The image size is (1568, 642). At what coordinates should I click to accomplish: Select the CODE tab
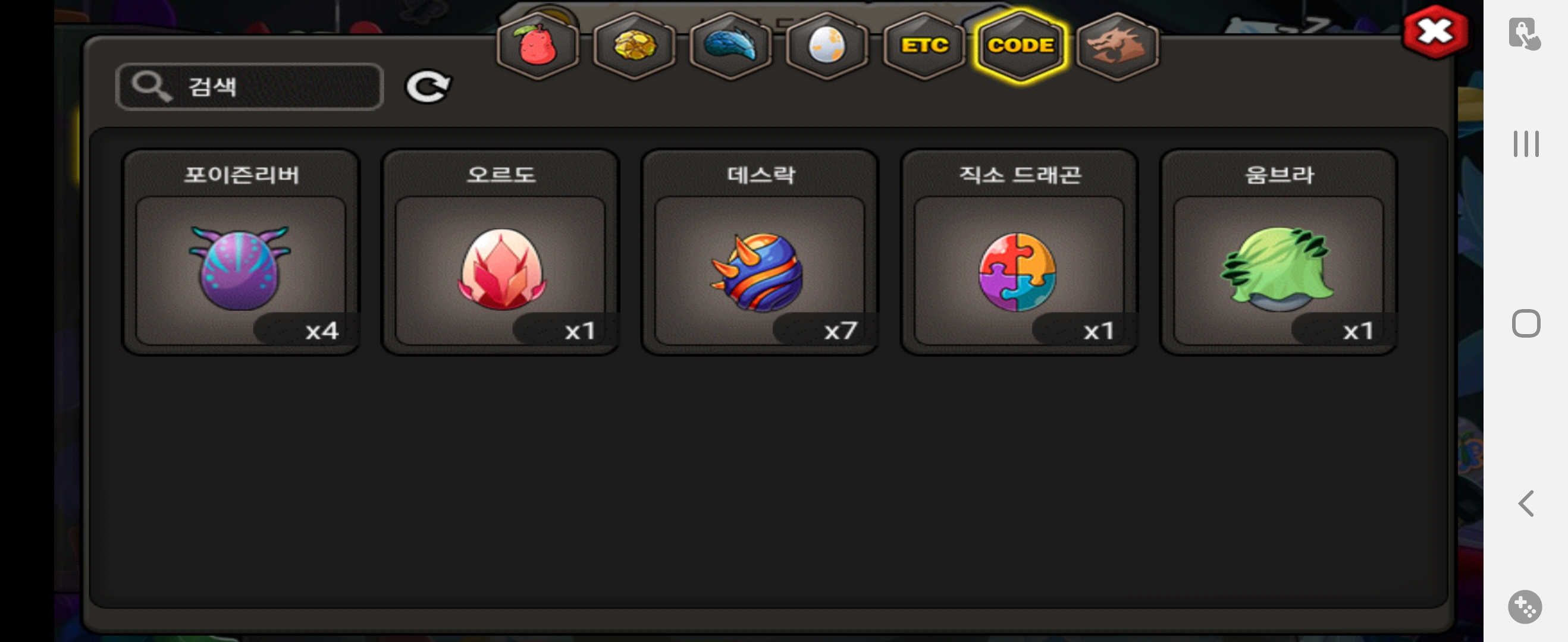[1021, 46]
